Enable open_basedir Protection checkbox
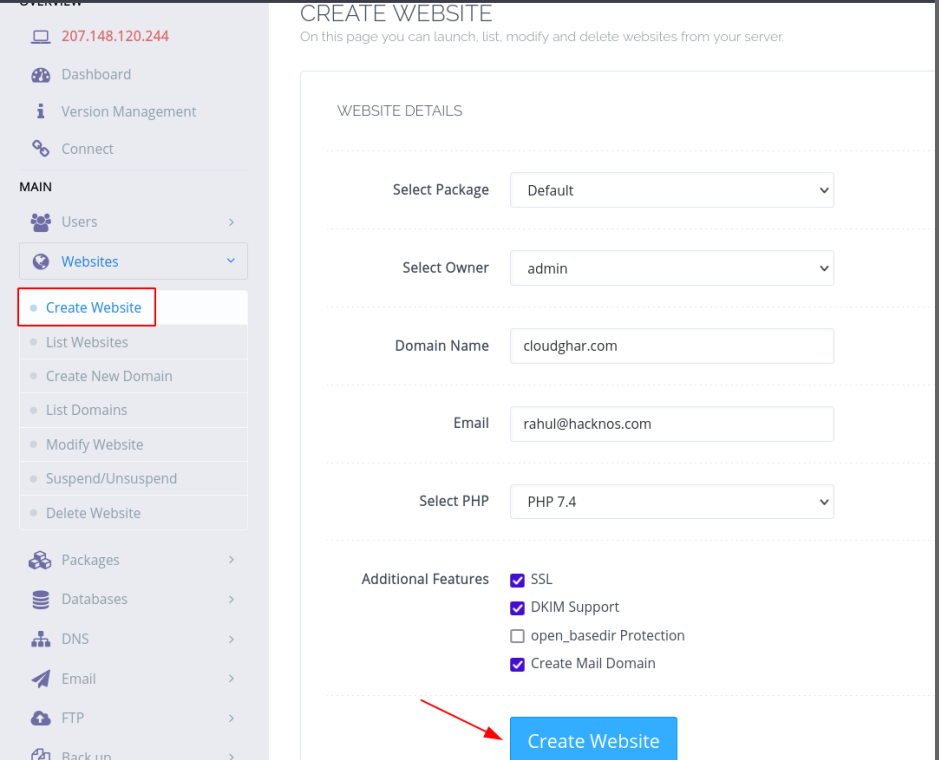This screenshot has width=939, height=760. coord(517,636)
